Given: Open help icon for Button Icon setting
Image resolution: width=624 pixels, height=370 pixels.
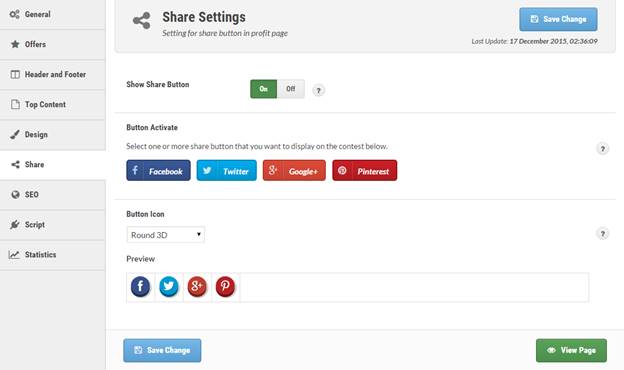Looking at the screenshot, I should (x=603, y=234).
